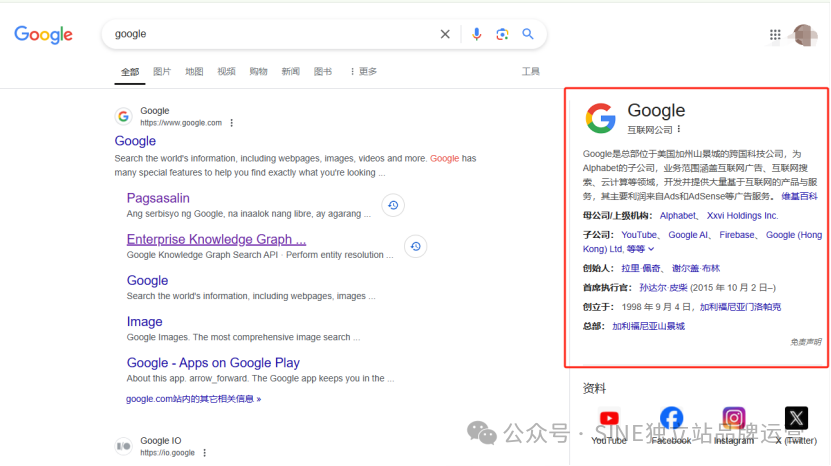Follow the 维基百科 source link
Screen dimensions: 831x466
click(799, 196)
